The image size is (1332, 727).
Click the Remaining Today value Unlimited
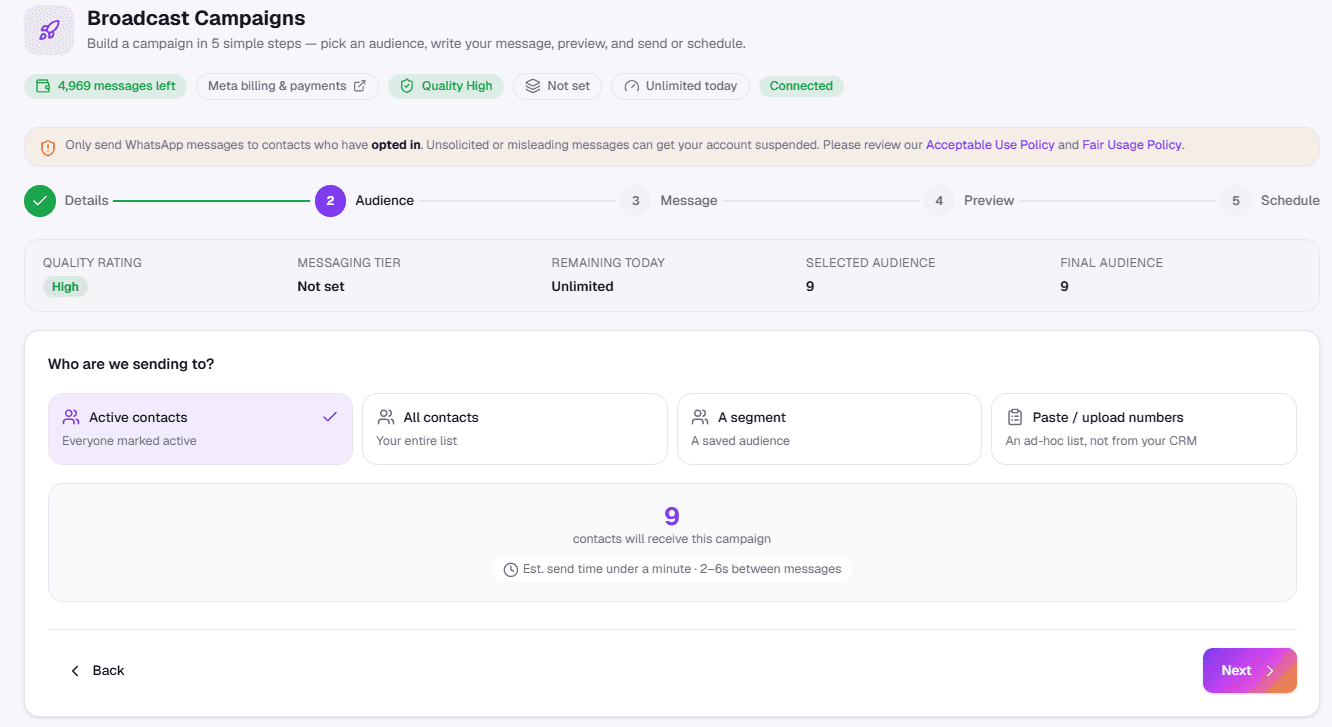pyautogui.click(x=582, y=286)
